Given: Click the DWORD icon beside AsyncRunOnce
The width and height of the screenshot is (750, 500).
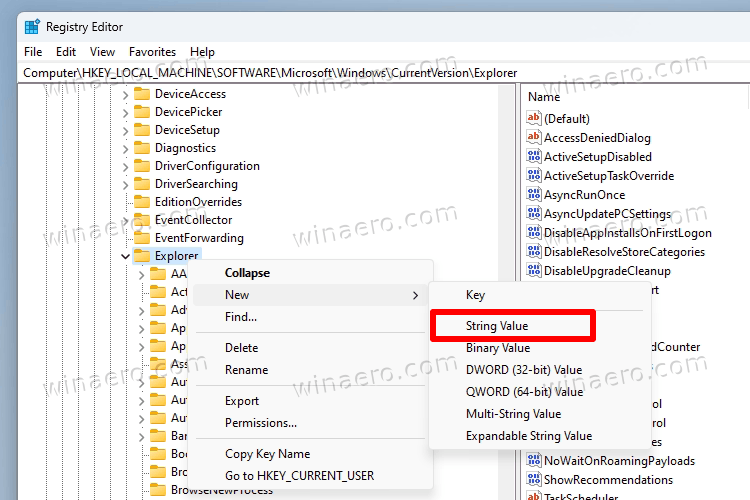Looking at the screenshot, I should coord(533,194).
